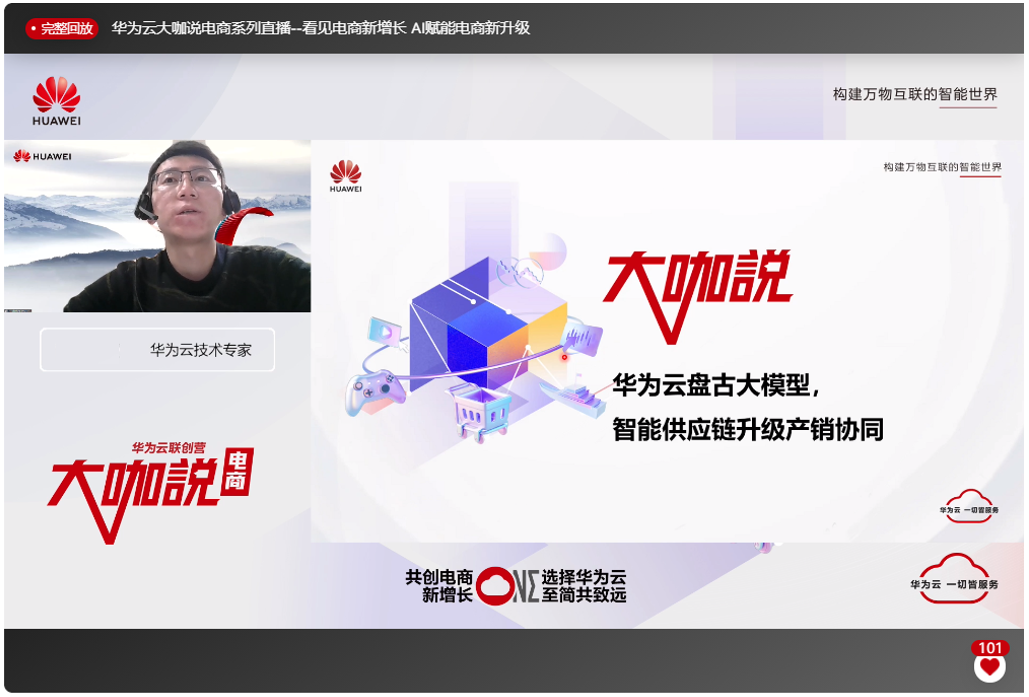Click the 选择华为云至简共致远 footer text
This screenshot has width=1029, height=697.
coord(584,586)
